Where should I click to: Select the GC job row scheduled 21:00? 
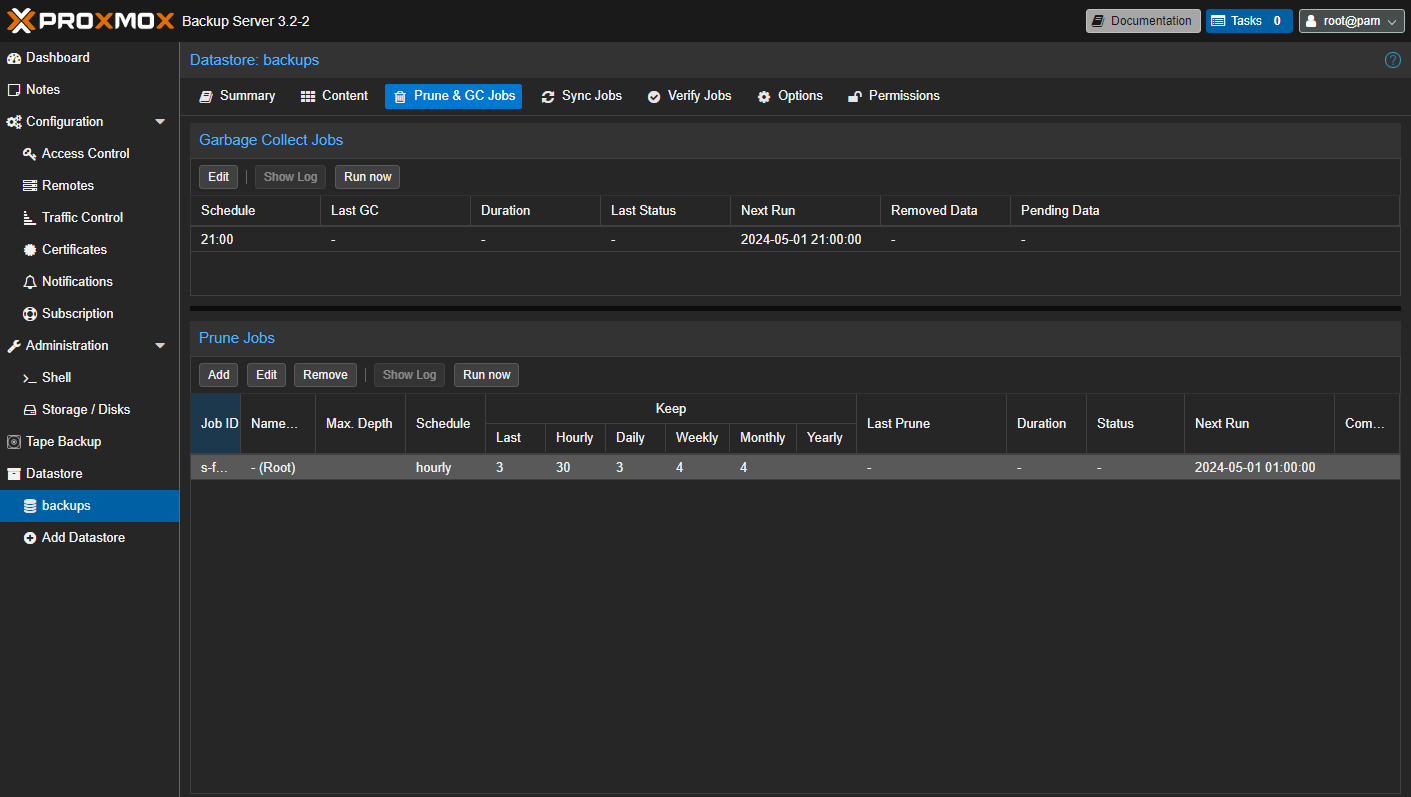coord(795,240)
